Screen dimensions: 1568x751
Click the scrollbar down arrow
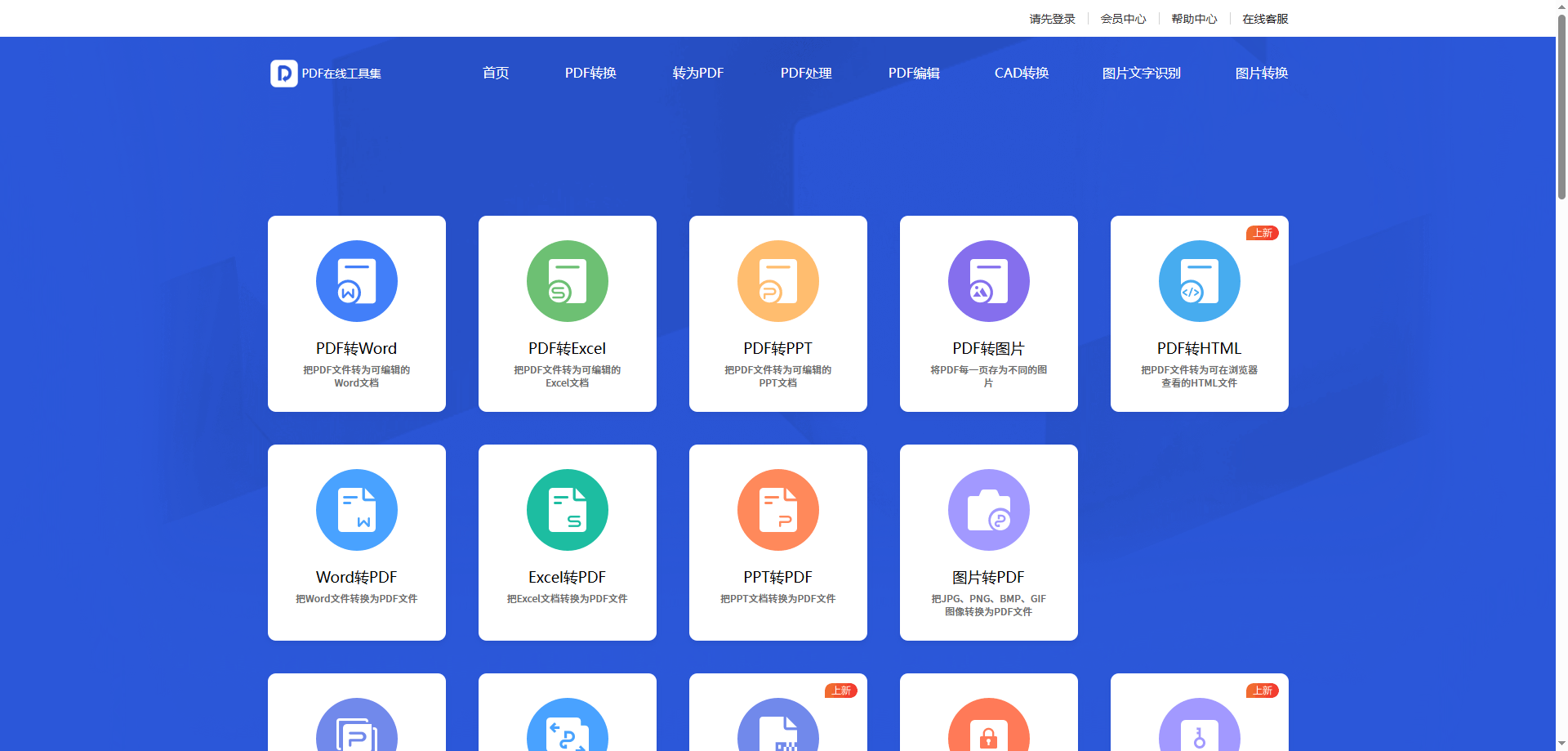pos(1561,744)
